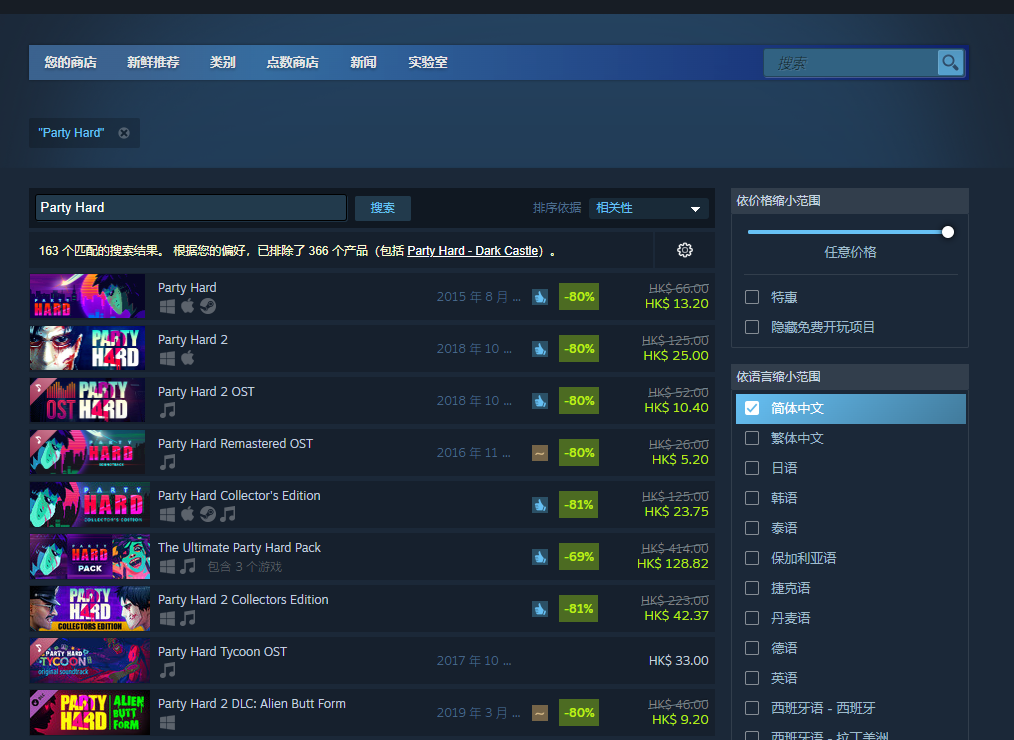Image resolution: width=1014 pixels, height=740 pixels.
Task: Click the Party Hard search term input field
Action: (191, 208)
